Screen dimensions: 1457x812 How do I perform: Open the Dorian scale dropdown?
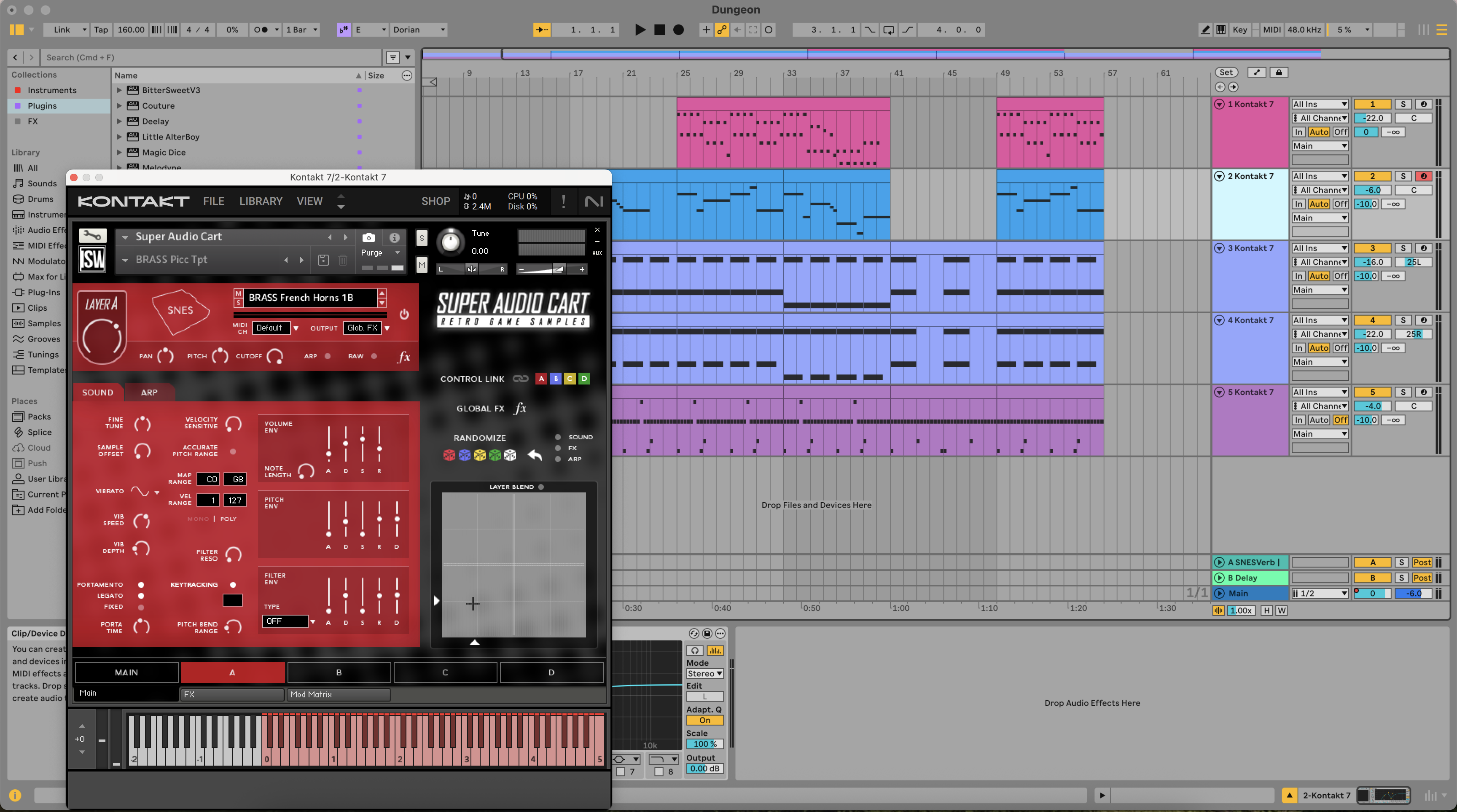(419, 30)
